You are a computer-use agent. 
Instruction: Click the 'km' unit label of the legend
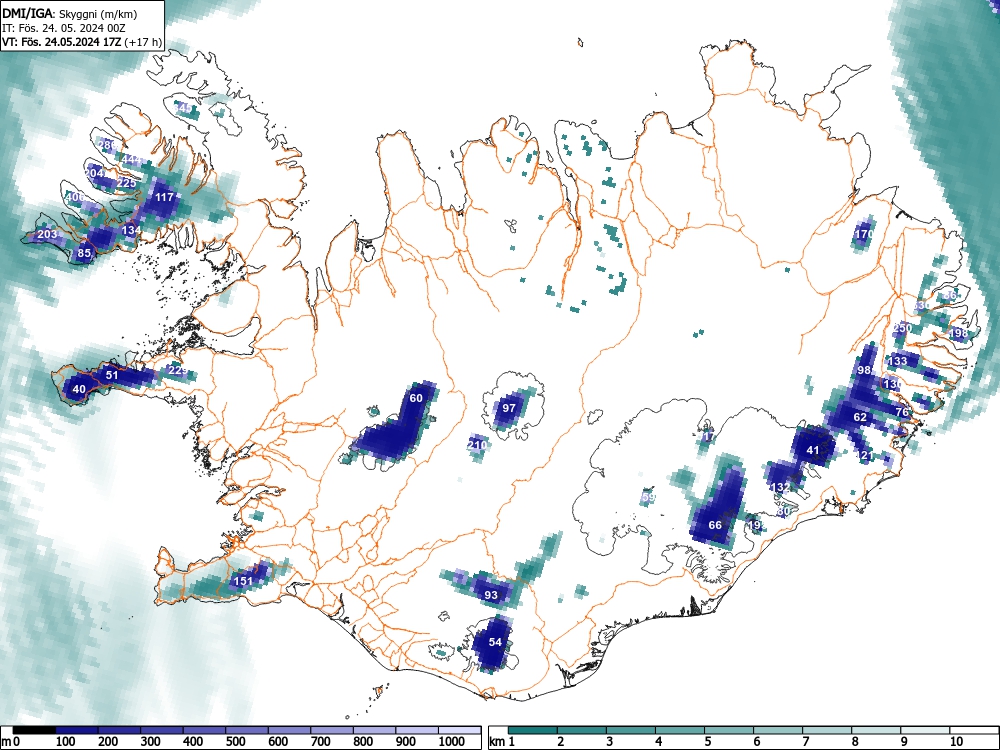coord(497,742)
